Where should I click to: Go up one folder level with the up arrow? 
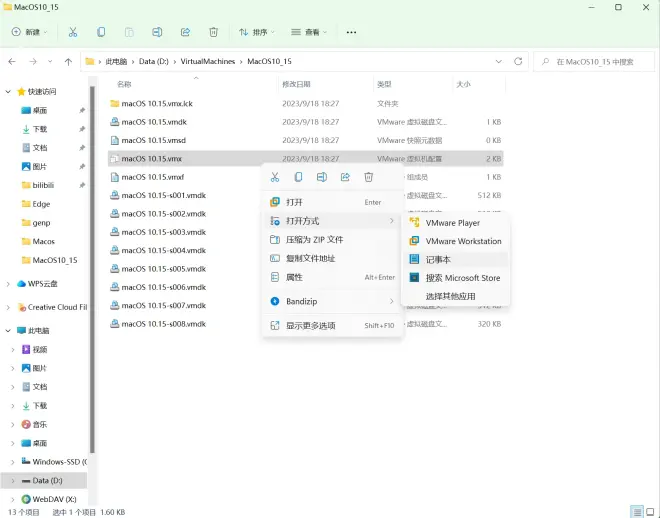point(68,61)
